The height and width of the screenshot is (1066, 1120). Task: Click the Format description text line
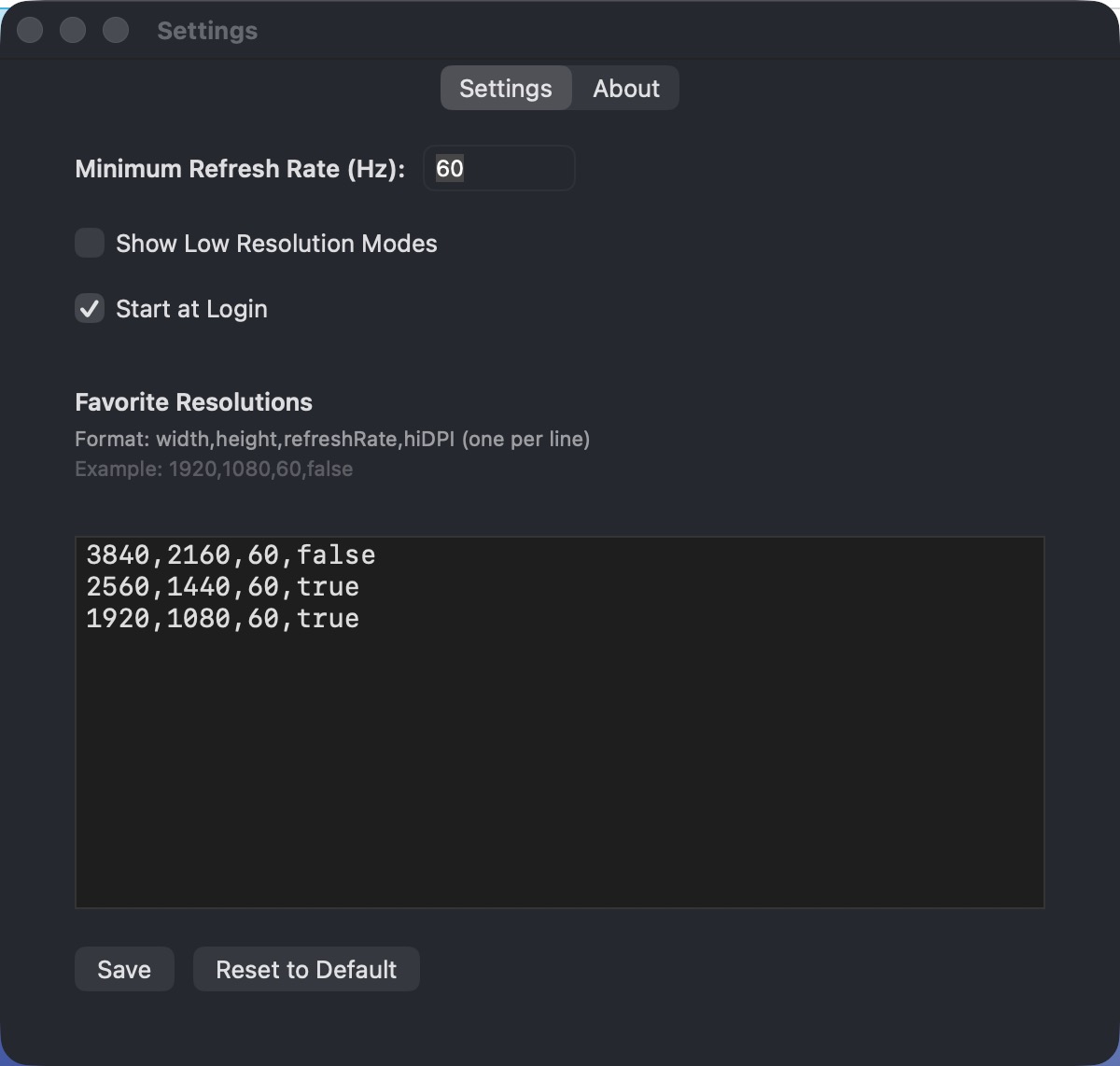click(x=332, y=439)
